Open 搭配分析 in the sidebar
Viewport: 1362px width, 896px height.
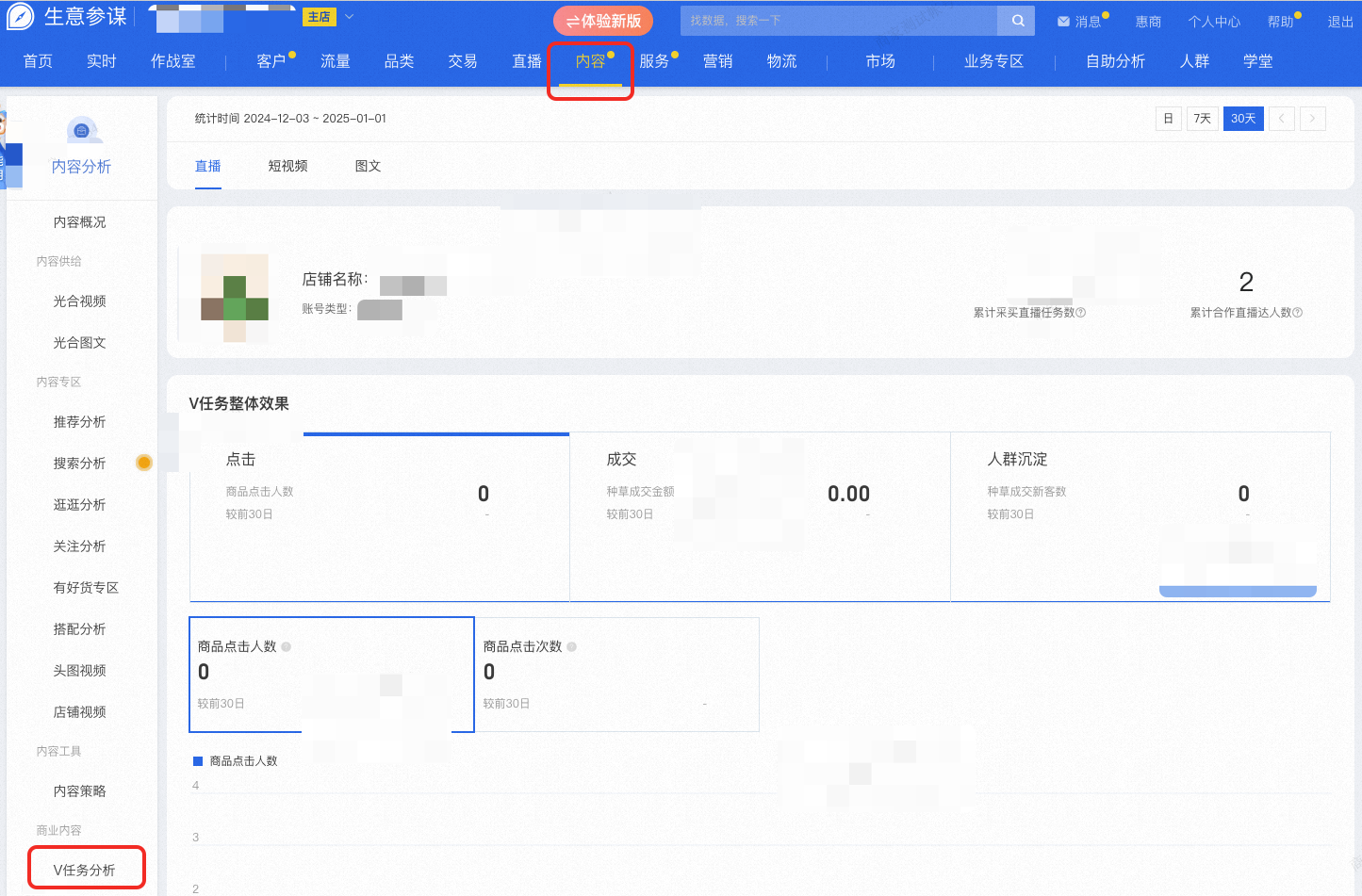click(x=80, y=629)
